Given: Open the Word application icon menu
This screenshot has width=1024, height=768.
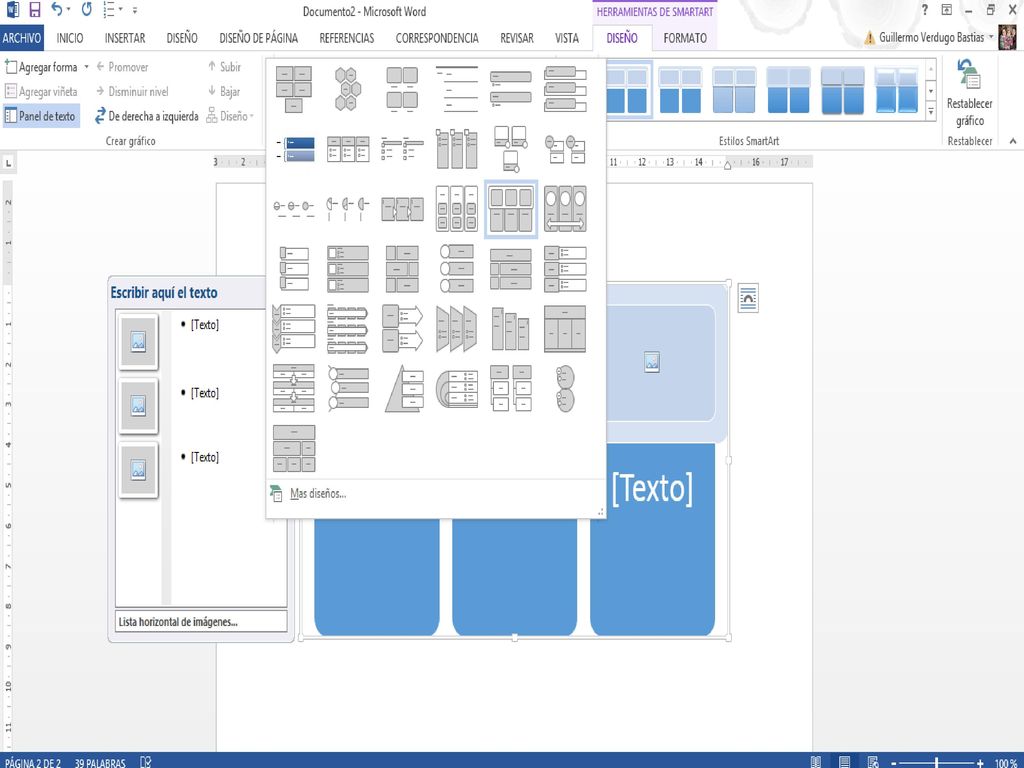Looking at the screenshot, I should tap(12, 10).
